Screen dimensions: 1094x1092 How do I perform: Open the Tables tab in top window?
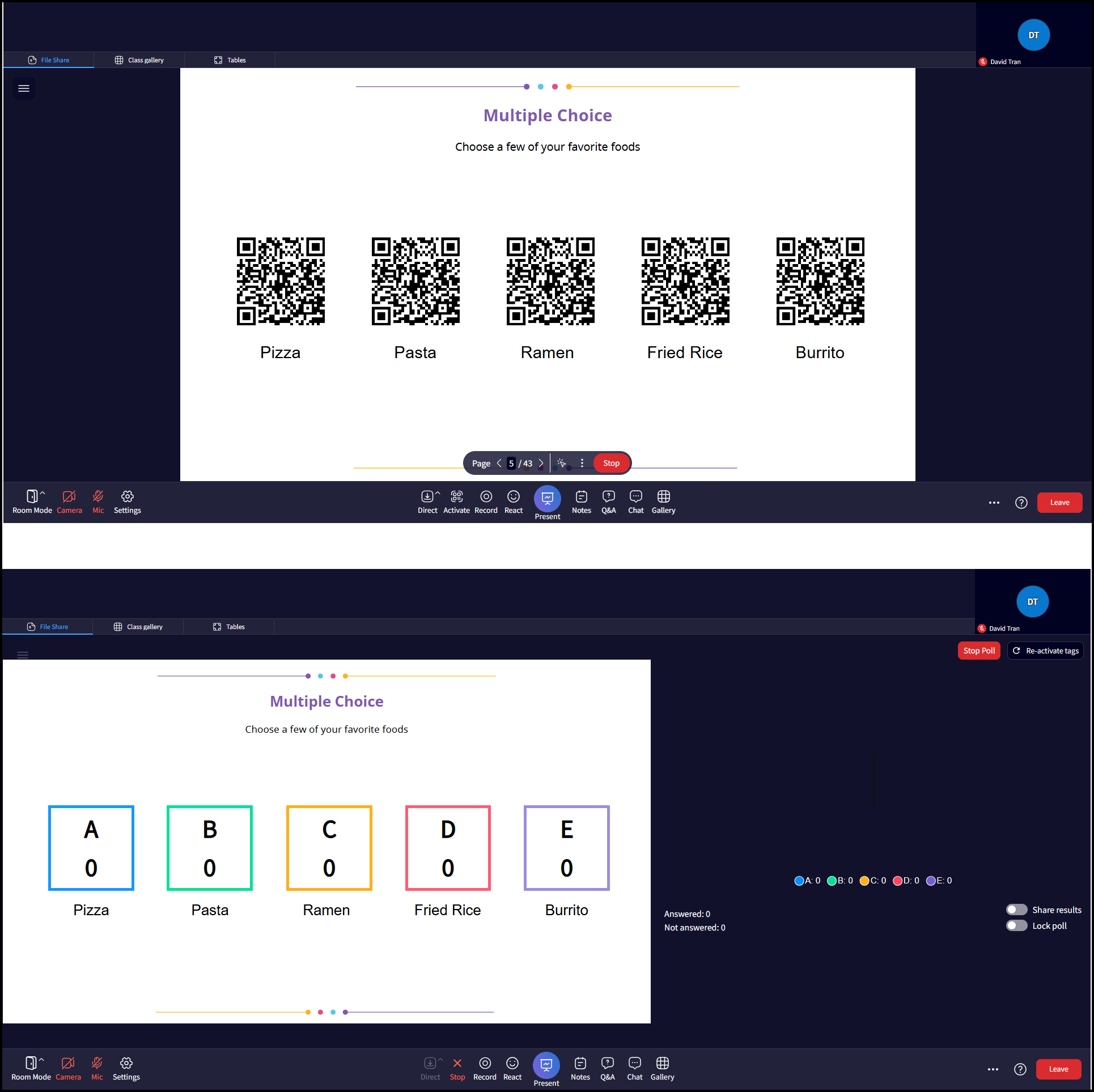pos(230,60)
